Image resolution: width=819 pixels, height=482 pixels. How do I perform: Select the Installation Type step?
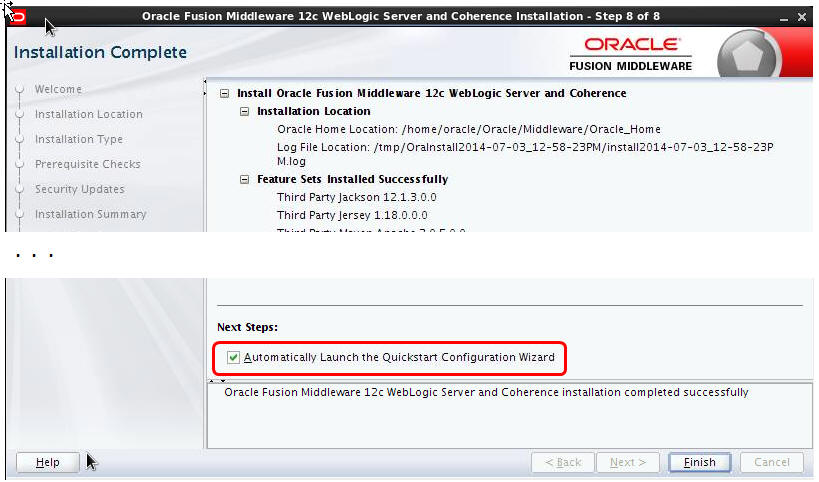pos(78,139)
